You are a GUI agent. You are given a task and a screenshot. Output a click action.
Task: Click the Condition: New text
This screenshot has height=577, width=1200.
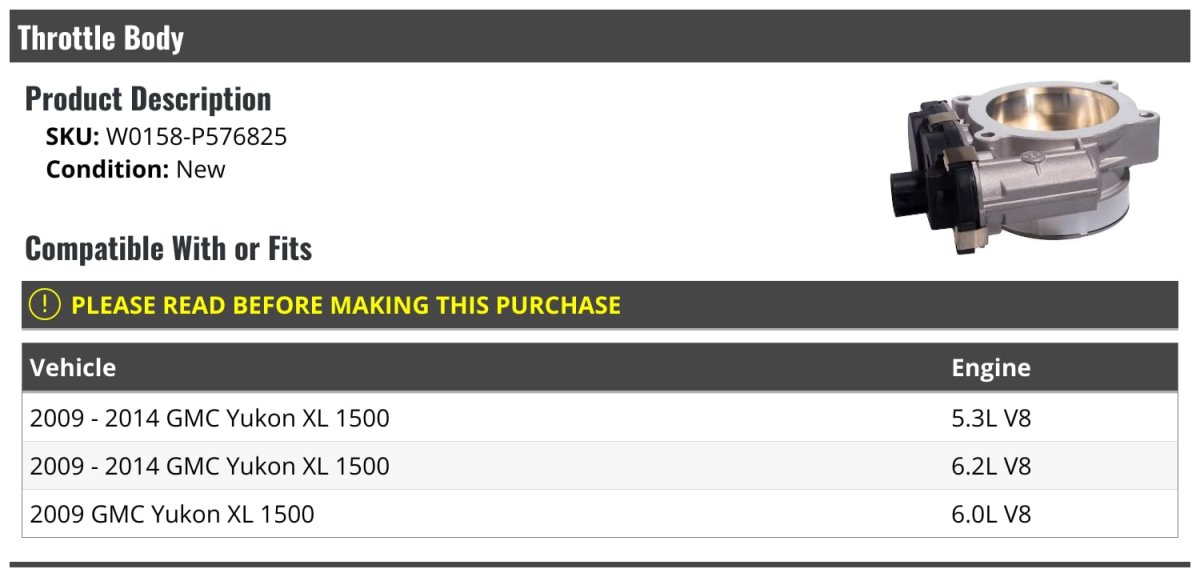click(x=136, y=169)
